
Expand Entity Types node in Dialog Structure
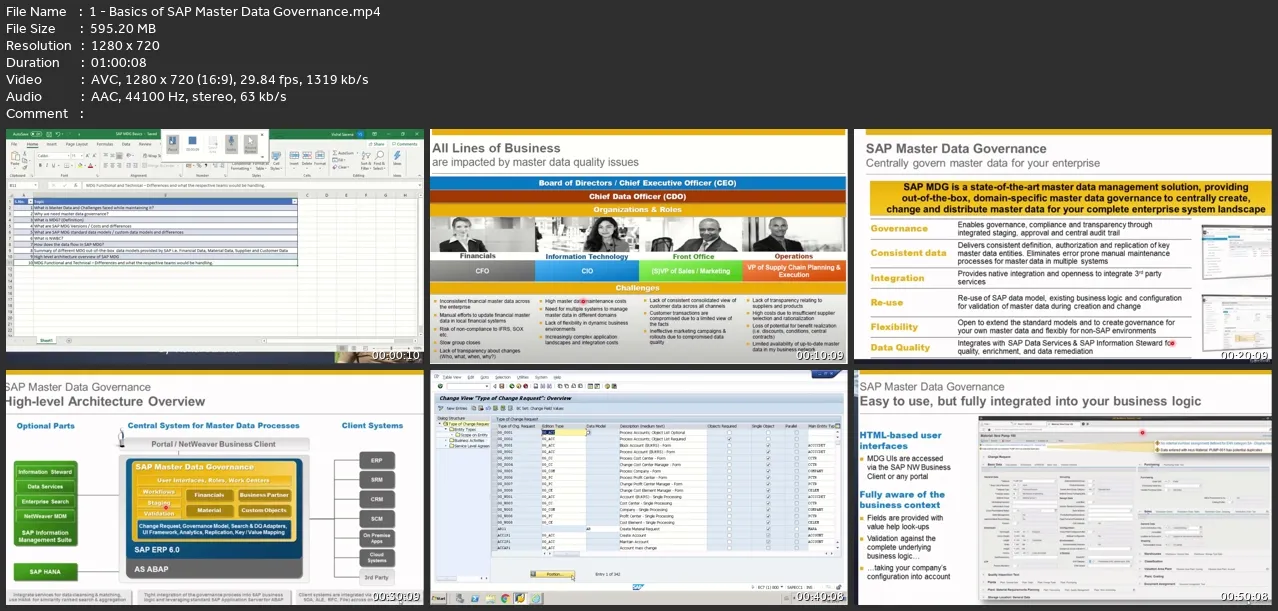(446, 430)
